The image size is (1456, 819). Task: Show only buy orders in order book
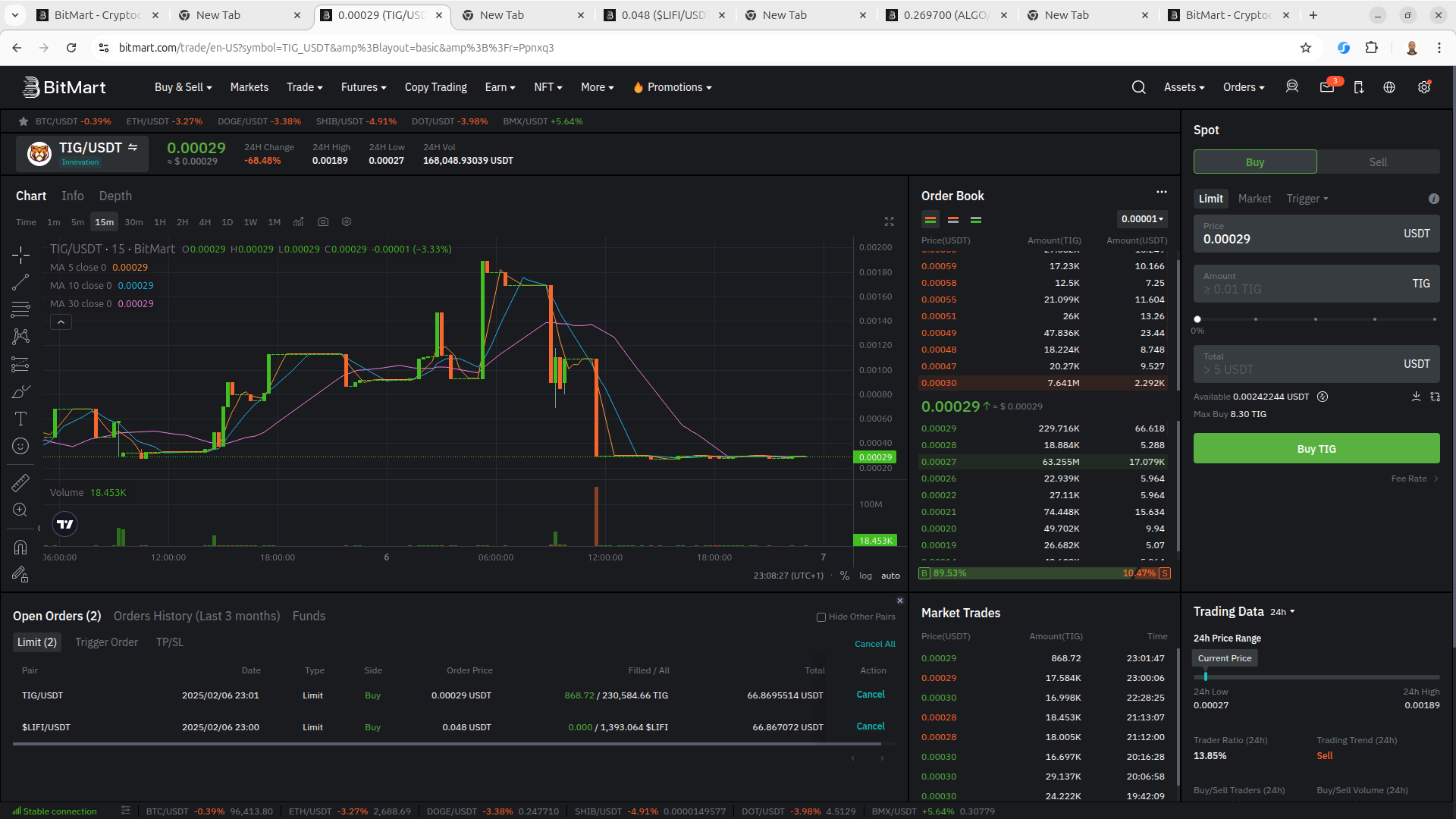click(x=976, y=220)
